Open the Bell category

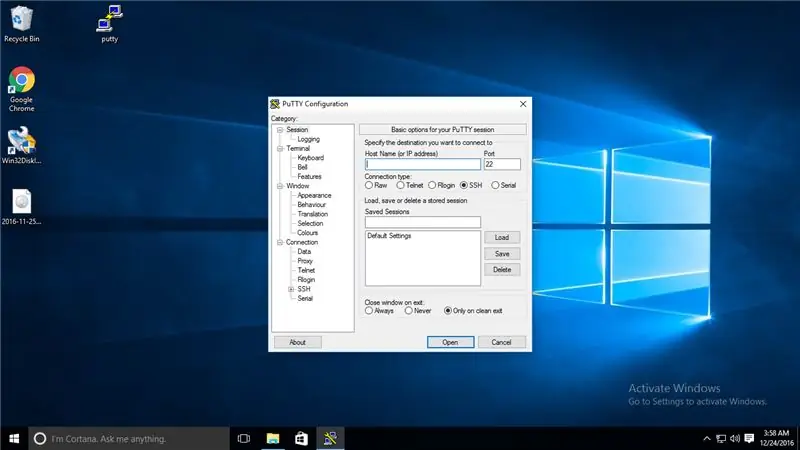tap(303, 167)
